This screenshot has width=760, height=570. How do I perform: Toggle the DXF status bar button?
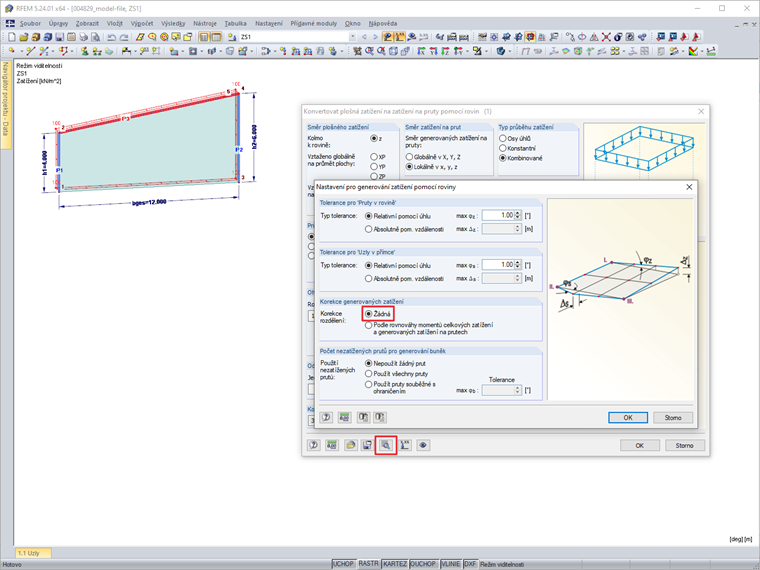coord(470,564)
